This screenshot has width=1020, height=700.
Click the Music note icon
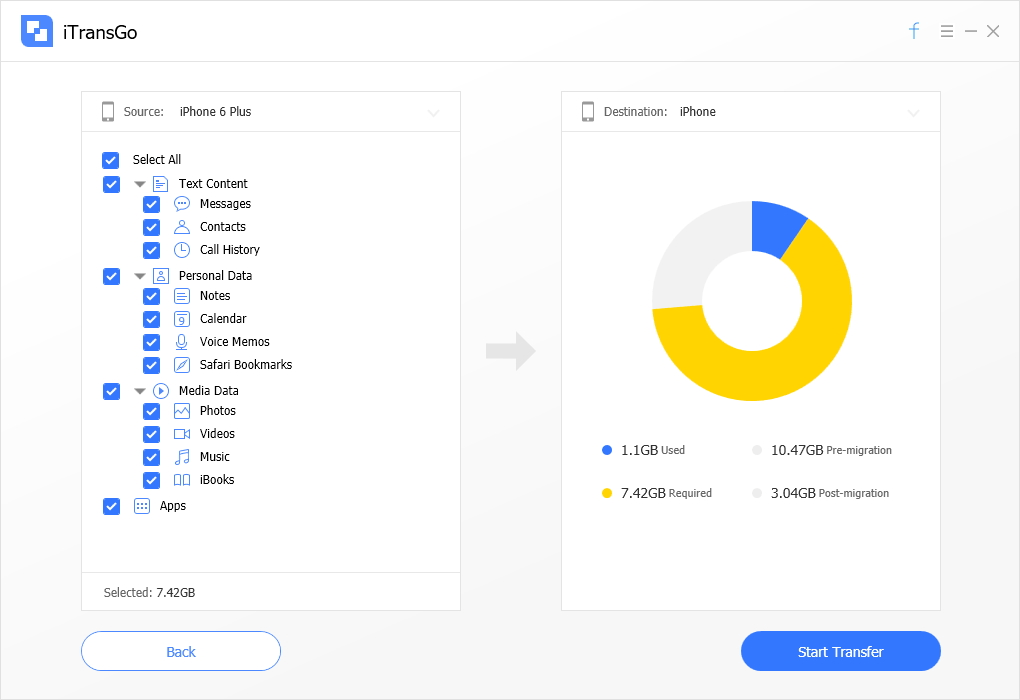[x=181, y=456]
